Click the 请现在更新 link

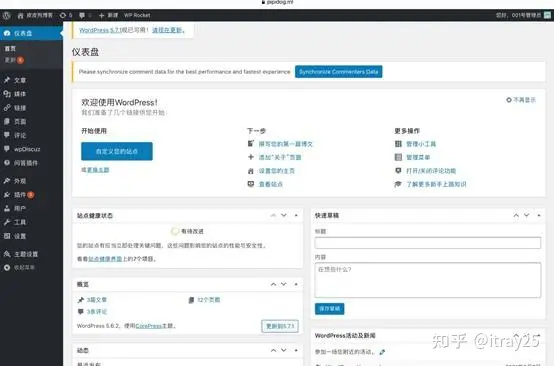[168, 30]
